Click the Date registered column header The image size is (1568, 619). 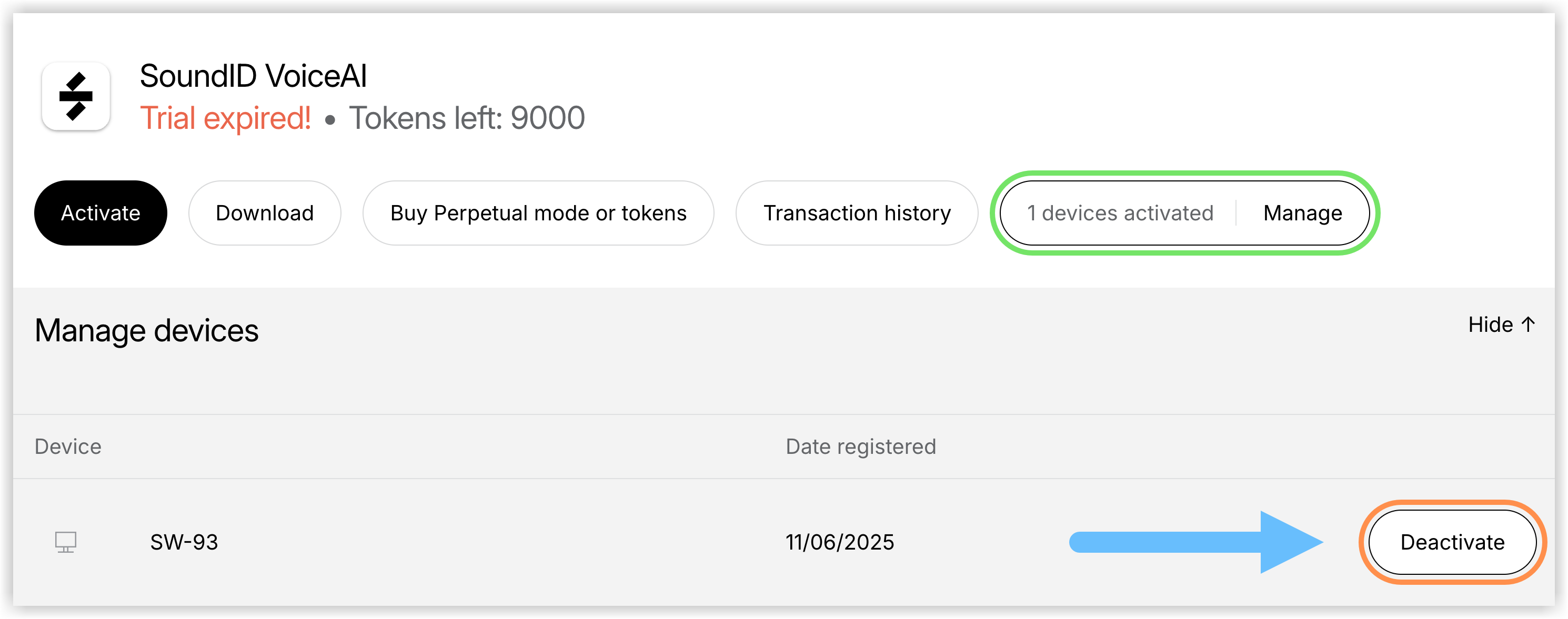coord(861,447)
